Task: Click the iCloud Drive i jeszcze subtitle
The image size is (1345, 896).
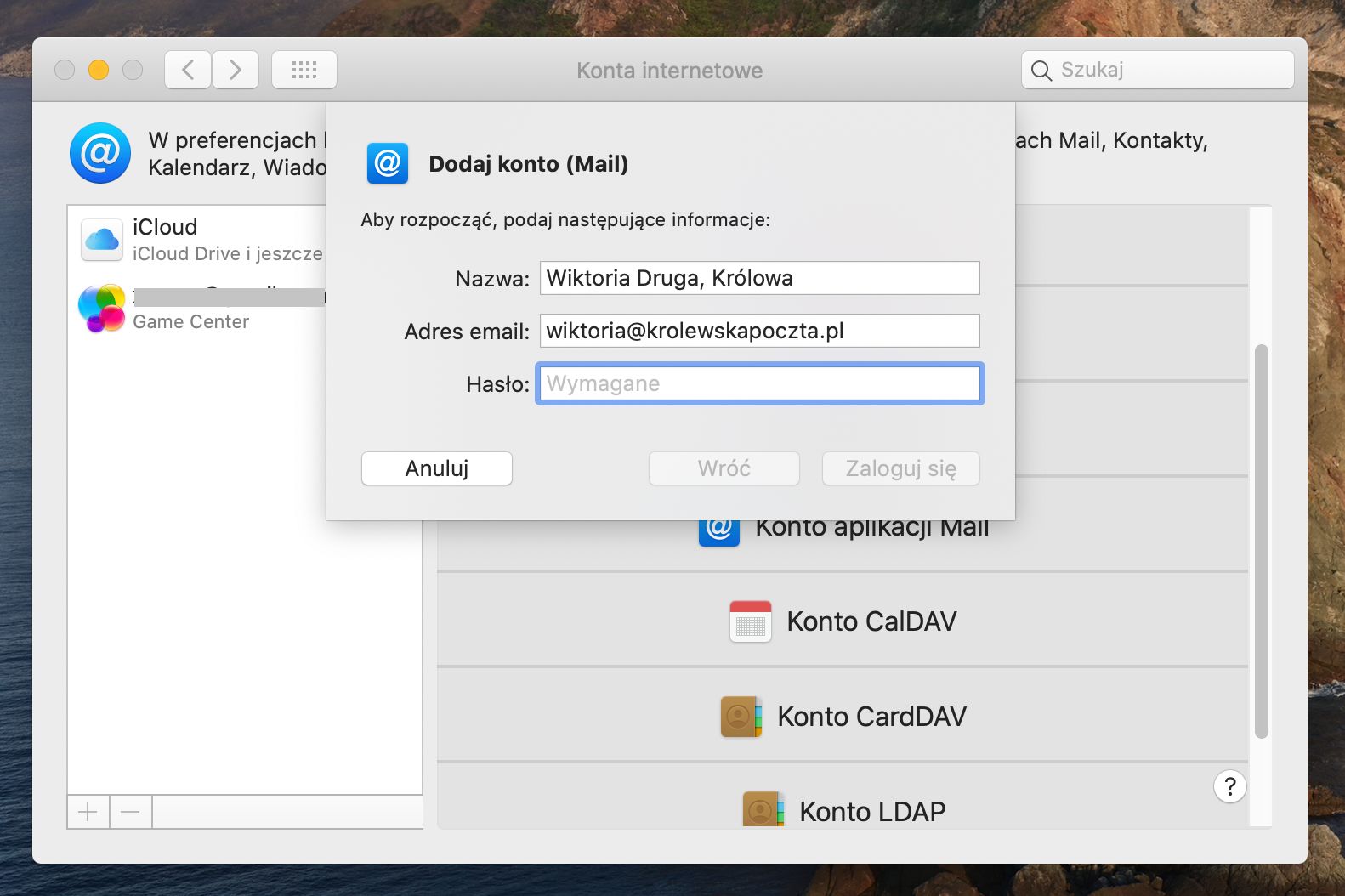Action: coord(228,253)
